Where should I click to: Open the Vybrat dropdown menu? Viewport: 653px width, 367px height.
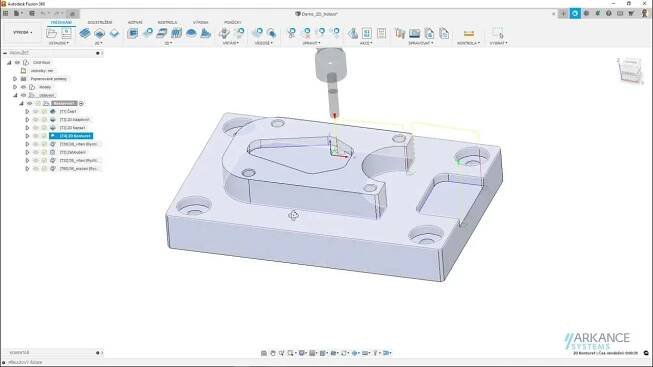(x=498, y=43)
